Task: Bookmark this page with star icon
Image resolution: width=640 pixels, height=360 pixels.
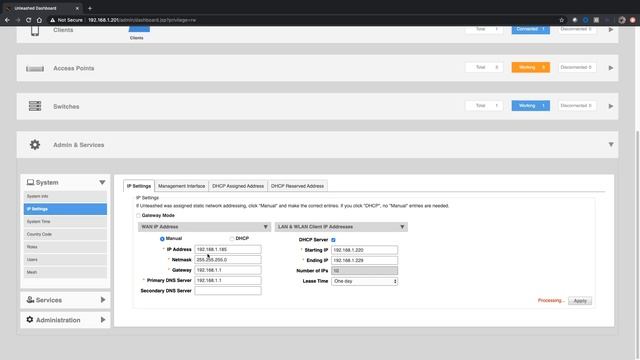Action: pyautogui.click(x=562, y=20)
